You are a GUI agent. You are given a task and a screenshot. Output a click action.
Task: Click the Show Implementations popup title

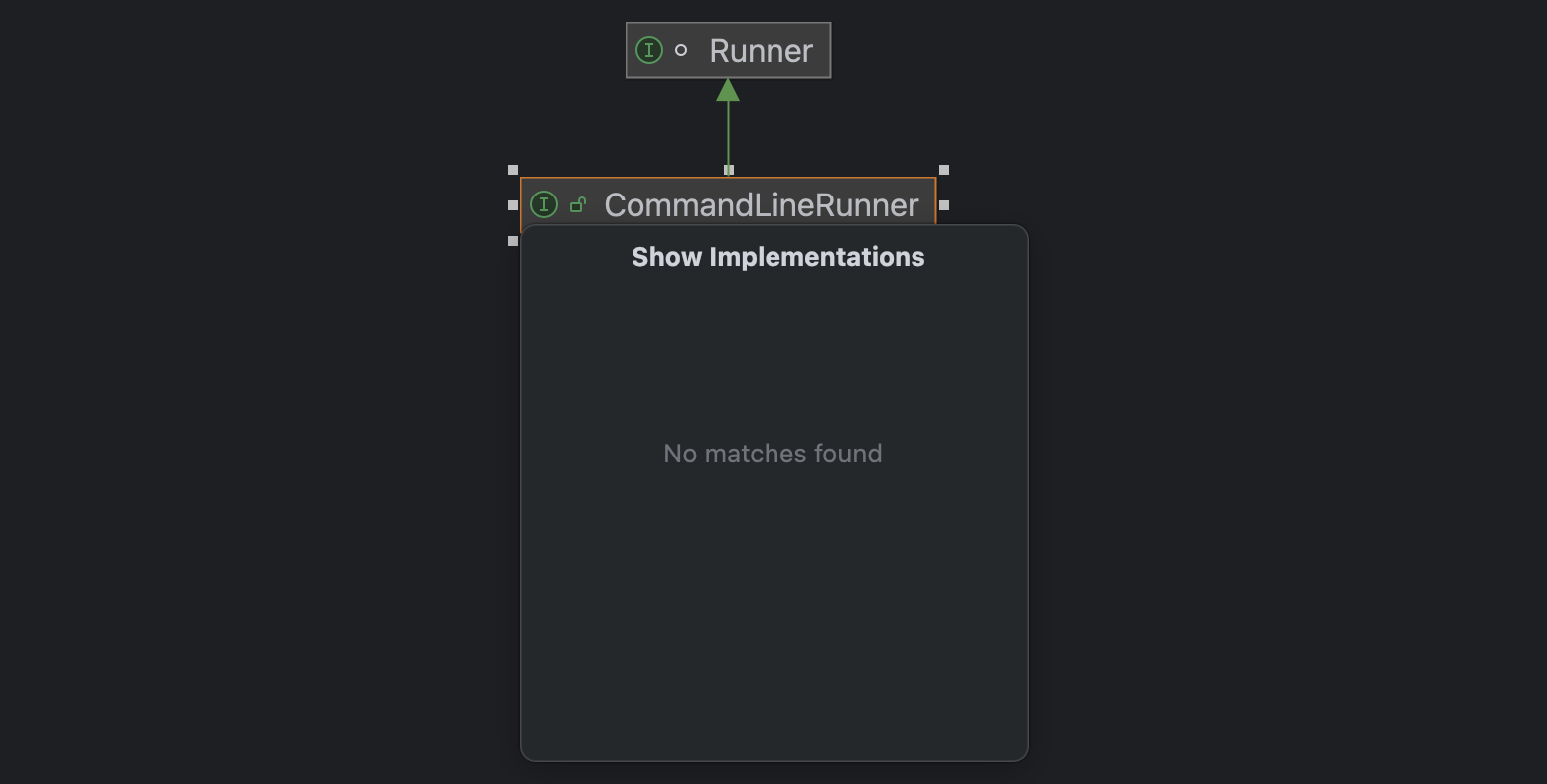(777, 257)
